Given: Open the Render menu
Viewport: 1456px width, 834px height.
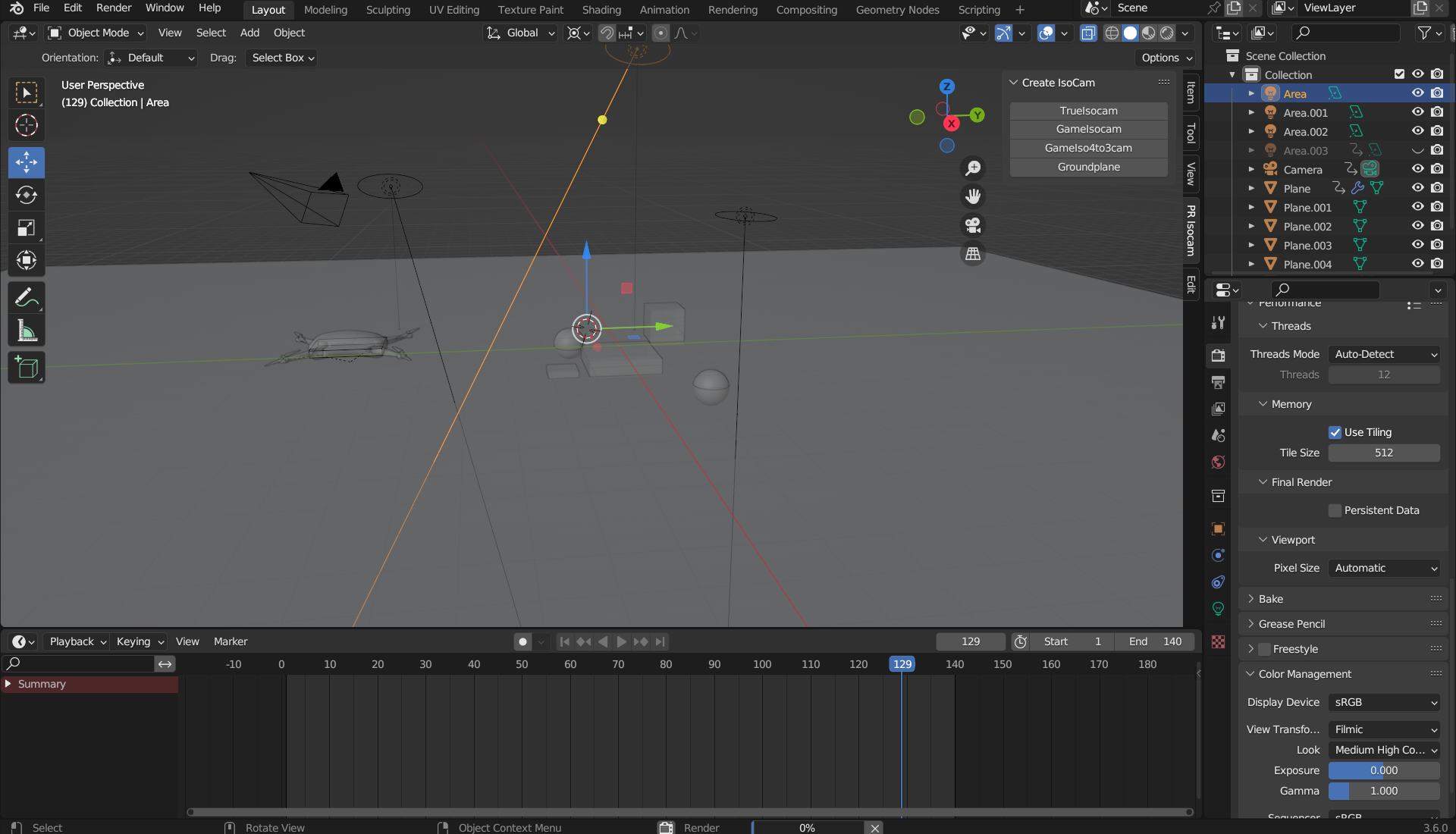Looking at the screenshot, I should 114,8.
